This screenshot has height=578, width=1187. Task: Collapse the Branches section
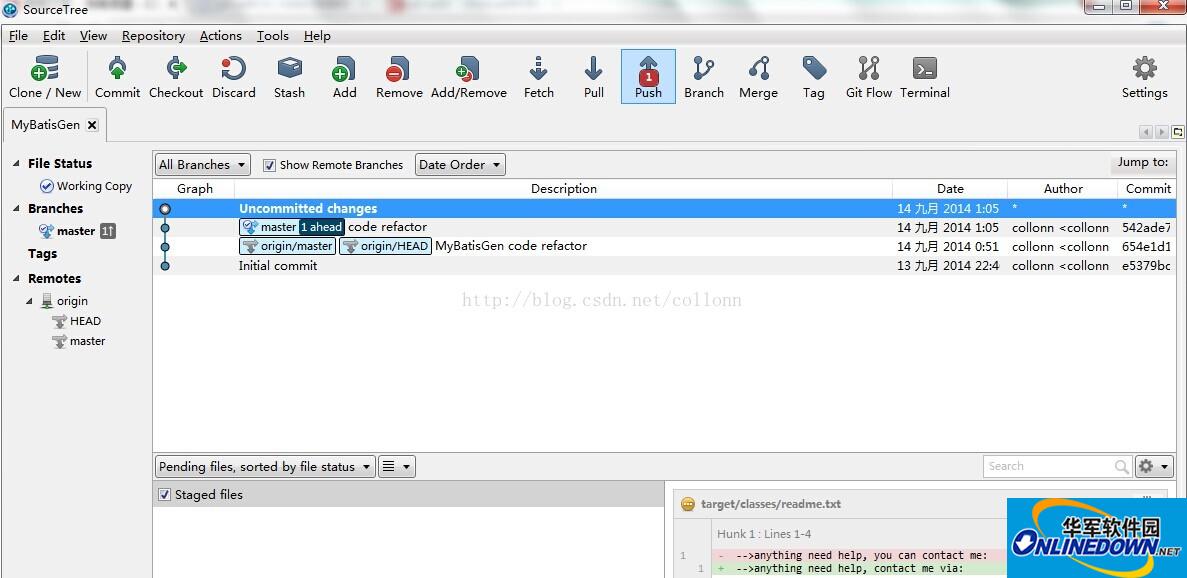pos(16,209)
